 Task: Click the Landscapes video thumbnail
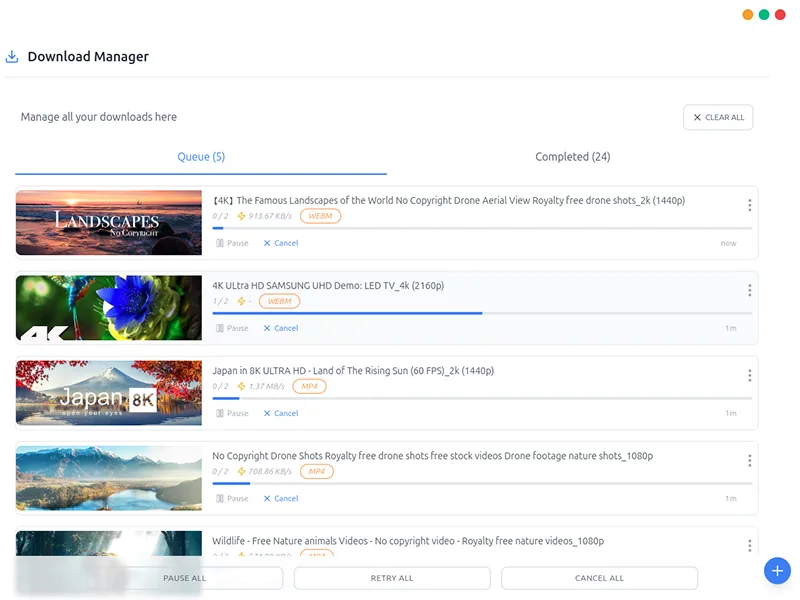click(108, 221)
